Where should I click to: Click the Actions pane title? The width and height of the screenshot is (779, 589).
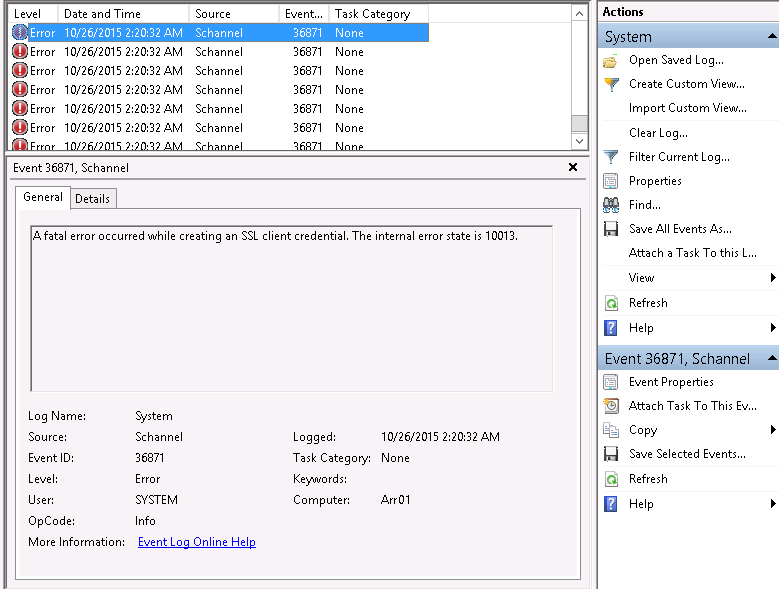623,12
